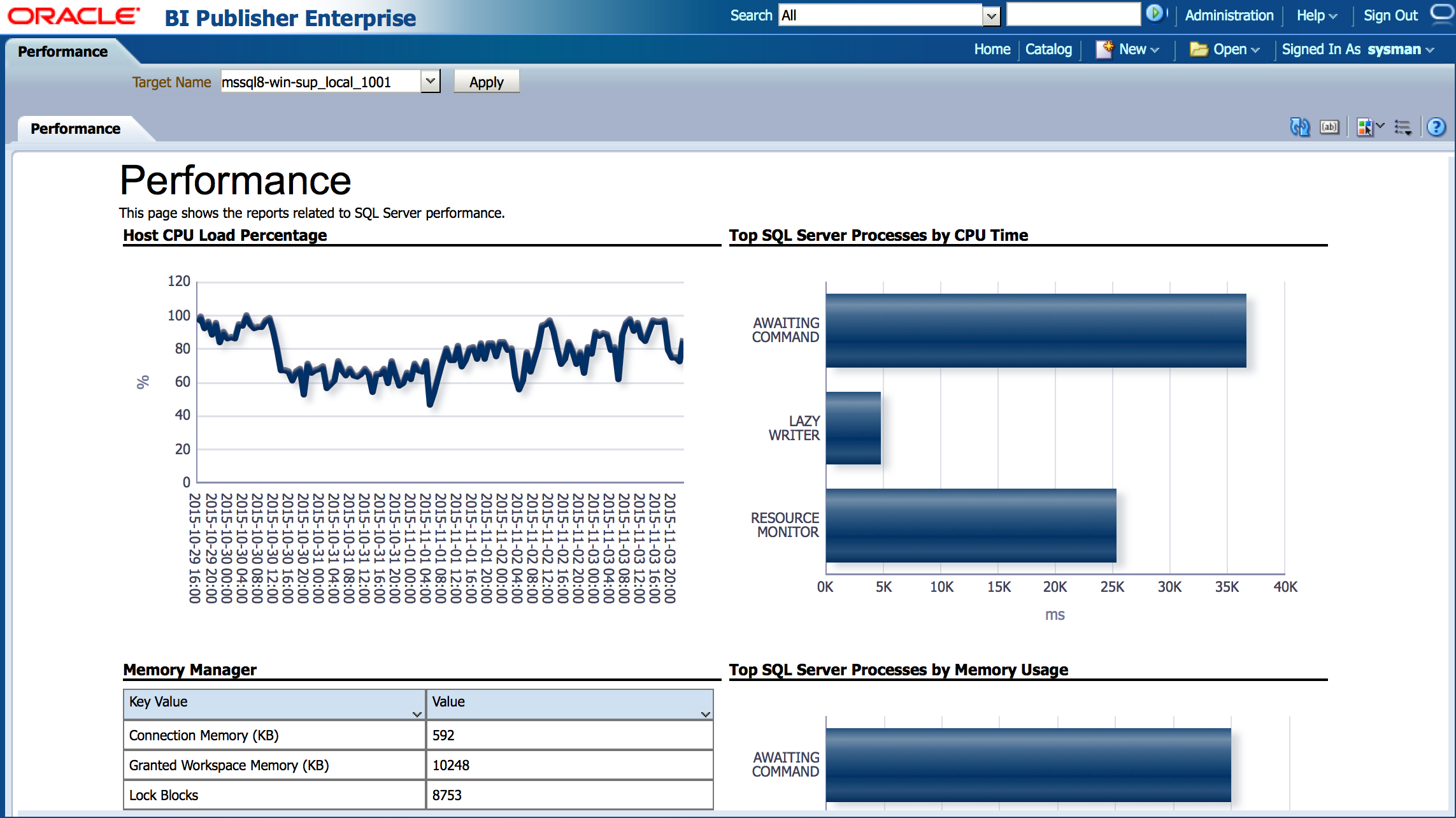Open the Catalog section
1456x818 pixels.
1048,48
